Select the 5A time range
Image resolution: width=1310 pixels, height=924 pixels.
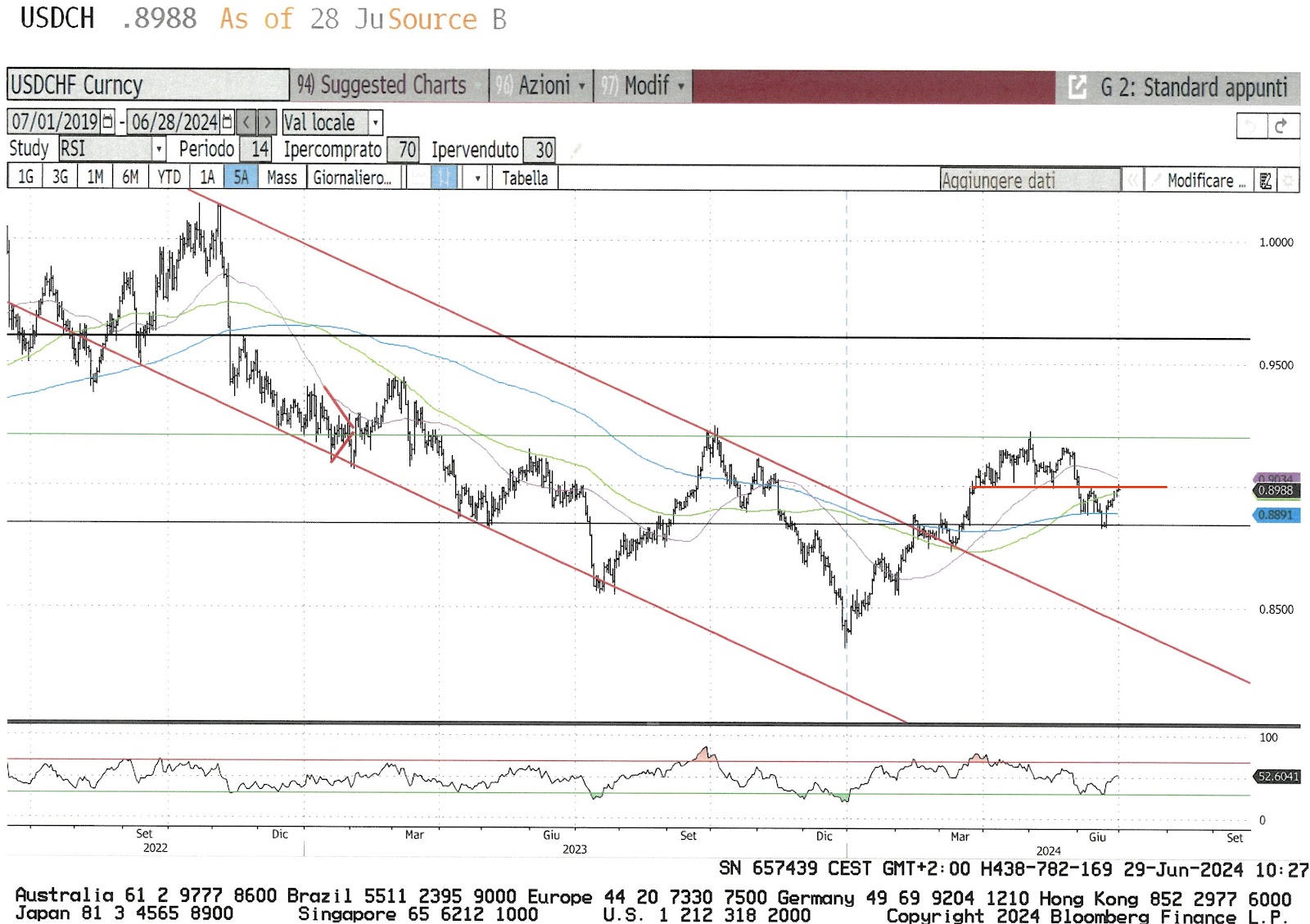coord(241,178)
